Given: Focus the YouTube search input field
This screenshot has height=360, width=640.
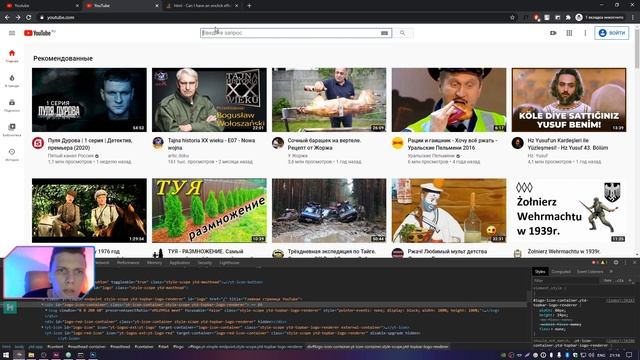Looking at the screenshot, I should 290,33.
